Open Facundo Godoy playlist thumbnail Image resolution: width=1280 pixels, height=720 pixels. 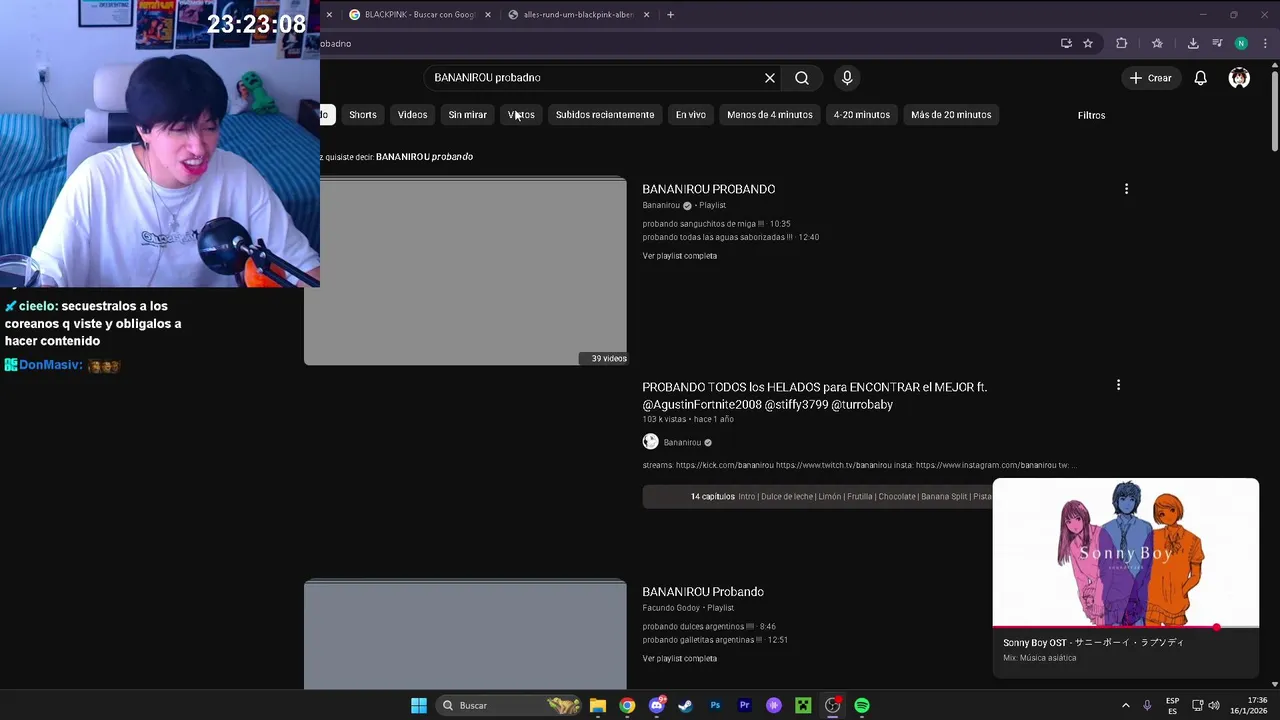[465, 635]
